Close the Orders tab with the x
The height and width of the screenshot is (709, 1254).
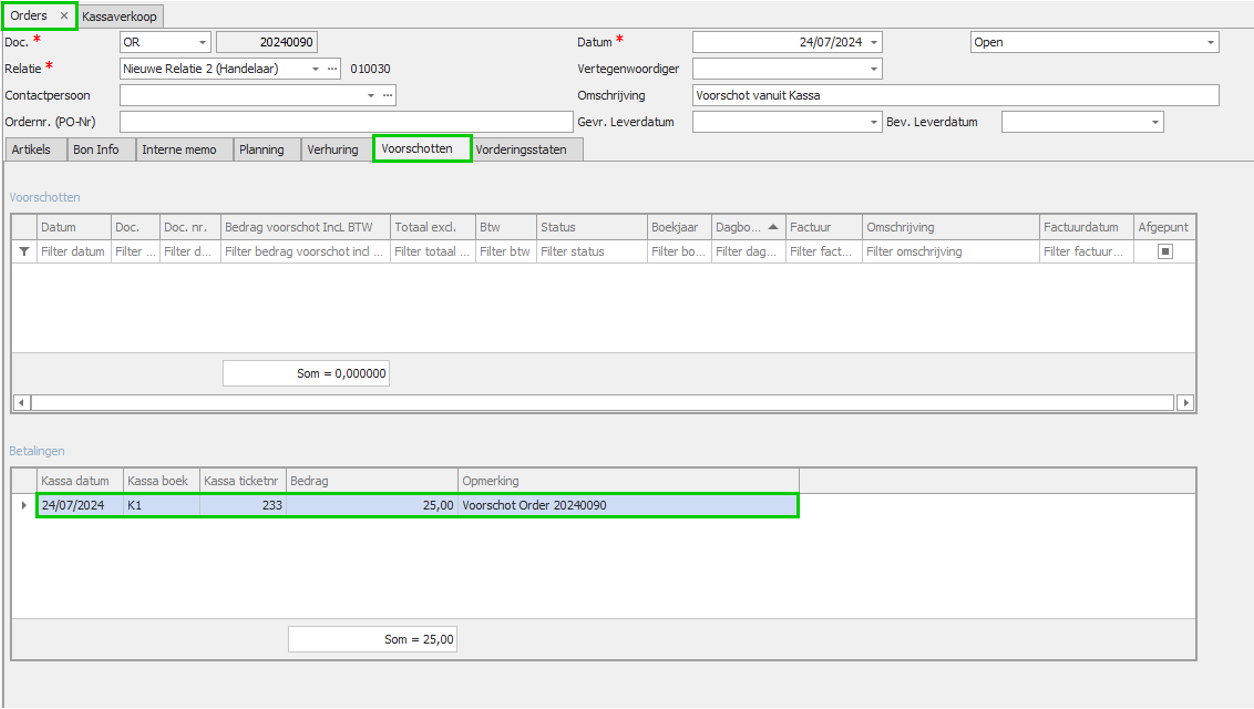point(64,16)
